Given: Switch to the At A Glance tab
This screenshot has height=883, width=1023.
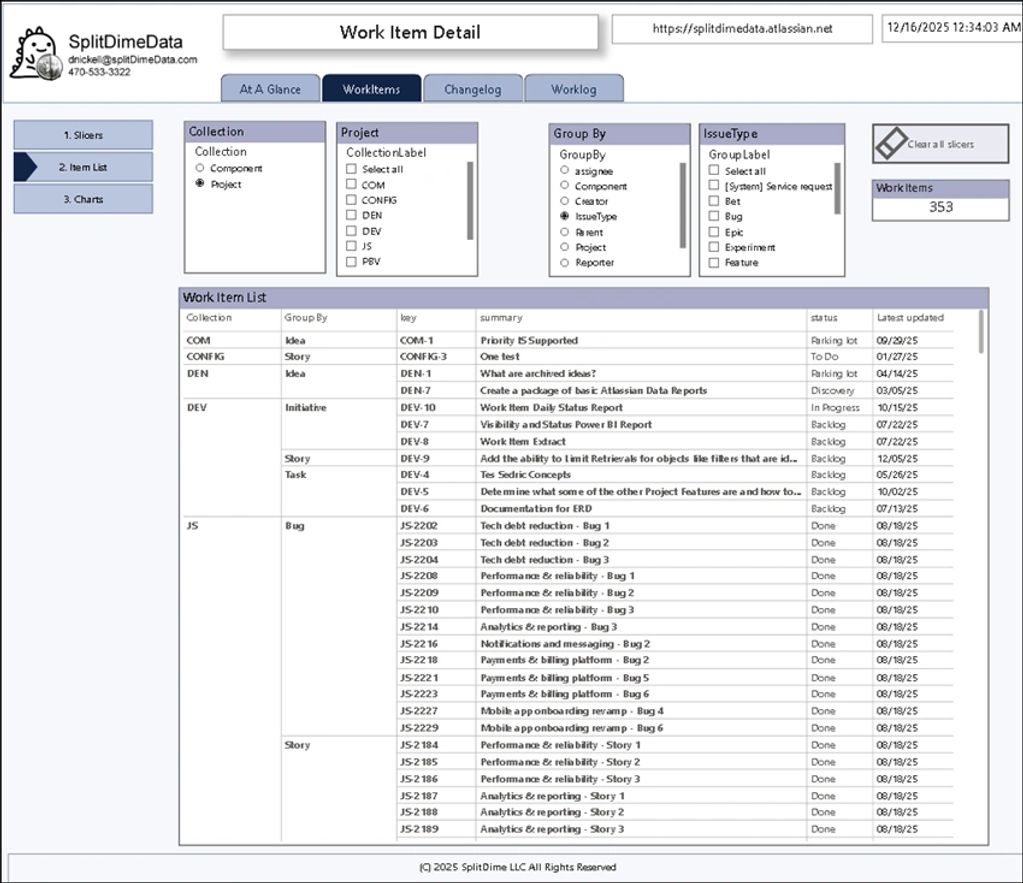Looking at the screenshot, I should pos(270,89).
